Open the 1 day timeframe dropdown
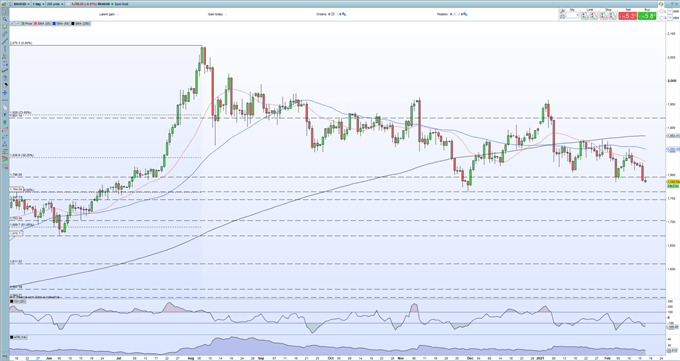 pos(39,4)
